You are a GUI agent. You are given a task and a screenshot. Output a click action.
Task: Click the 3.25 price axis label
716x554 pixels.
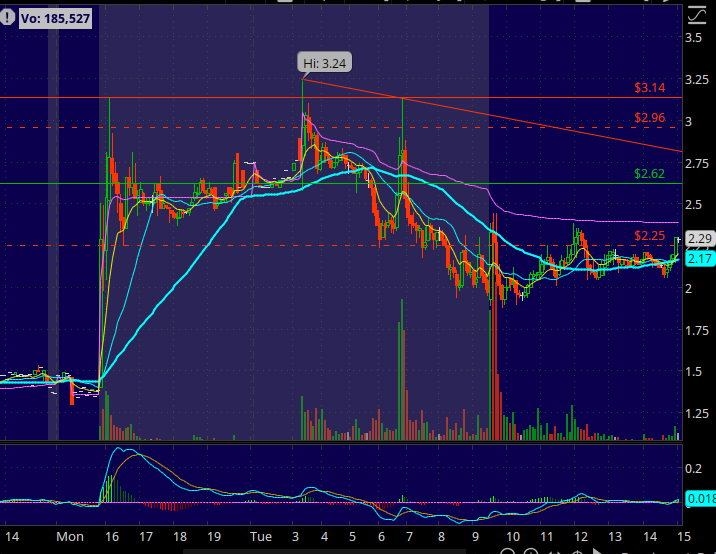point(697,79)
